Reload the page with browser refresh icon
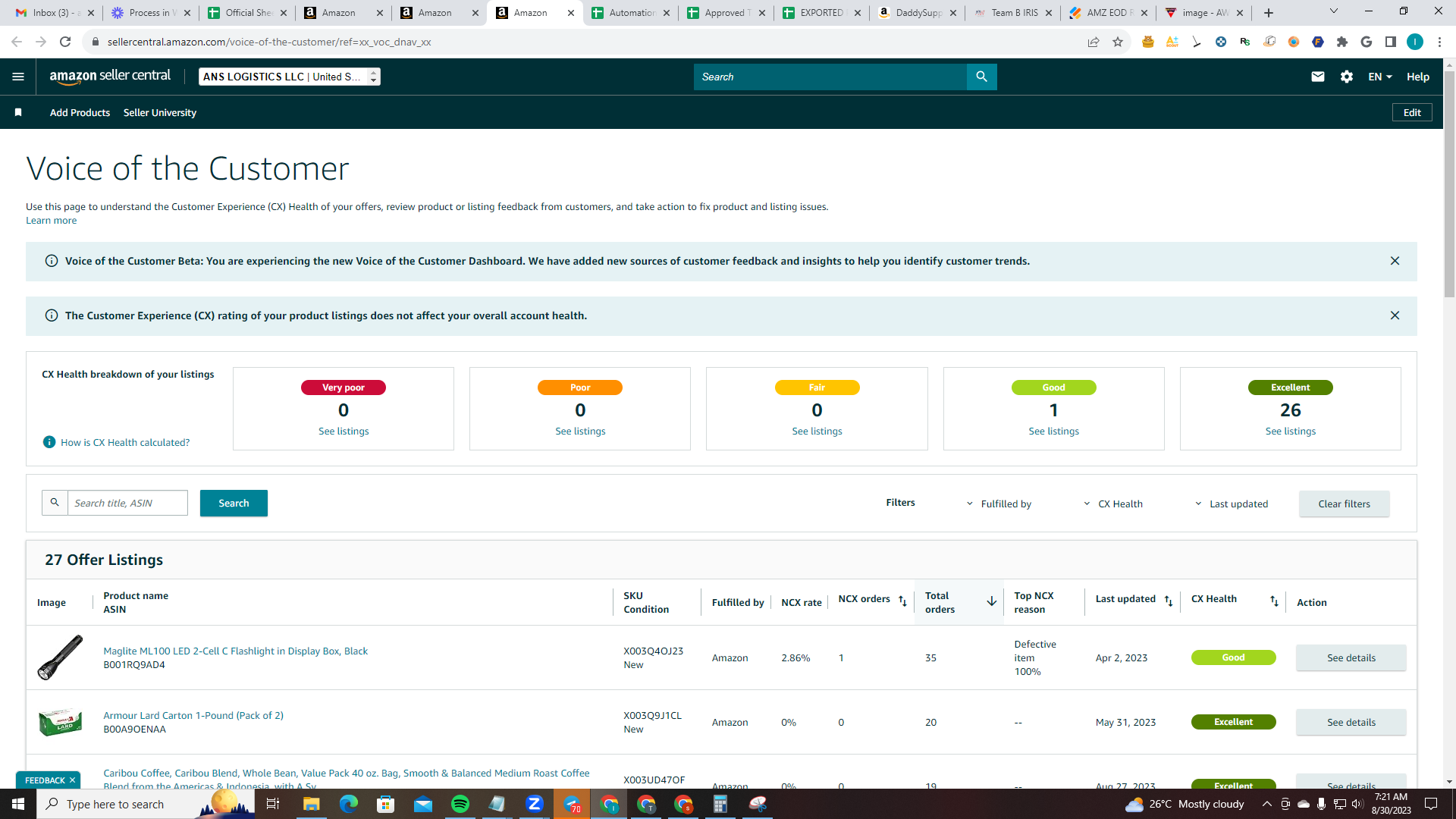 65,42
